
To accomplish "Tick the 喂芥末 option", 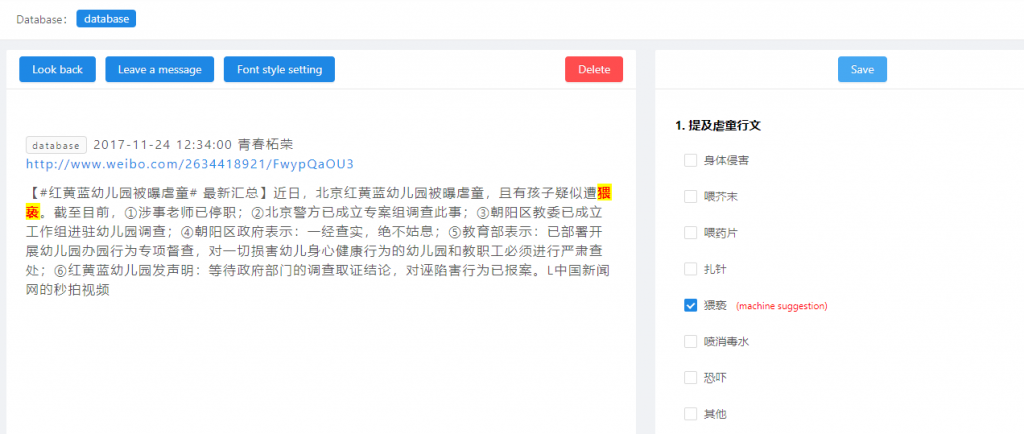I will (690, 196).
